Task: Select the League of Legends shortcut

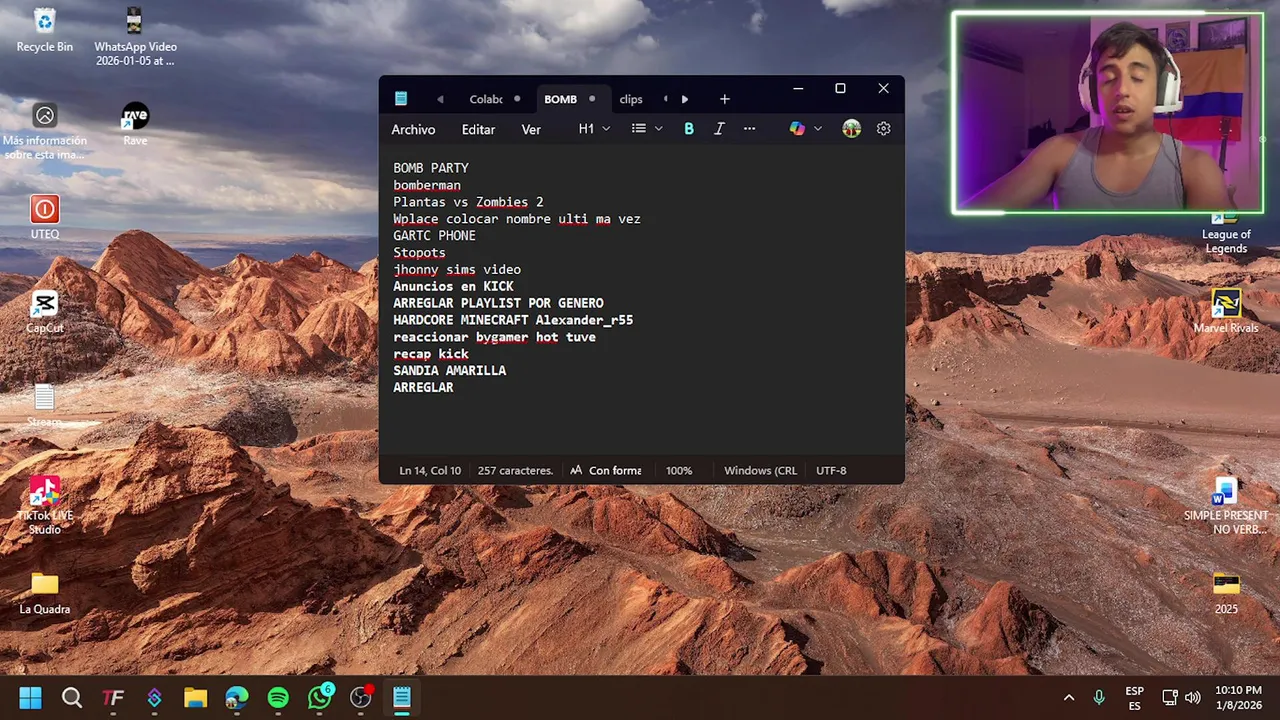Action: tap(1226, 232)
